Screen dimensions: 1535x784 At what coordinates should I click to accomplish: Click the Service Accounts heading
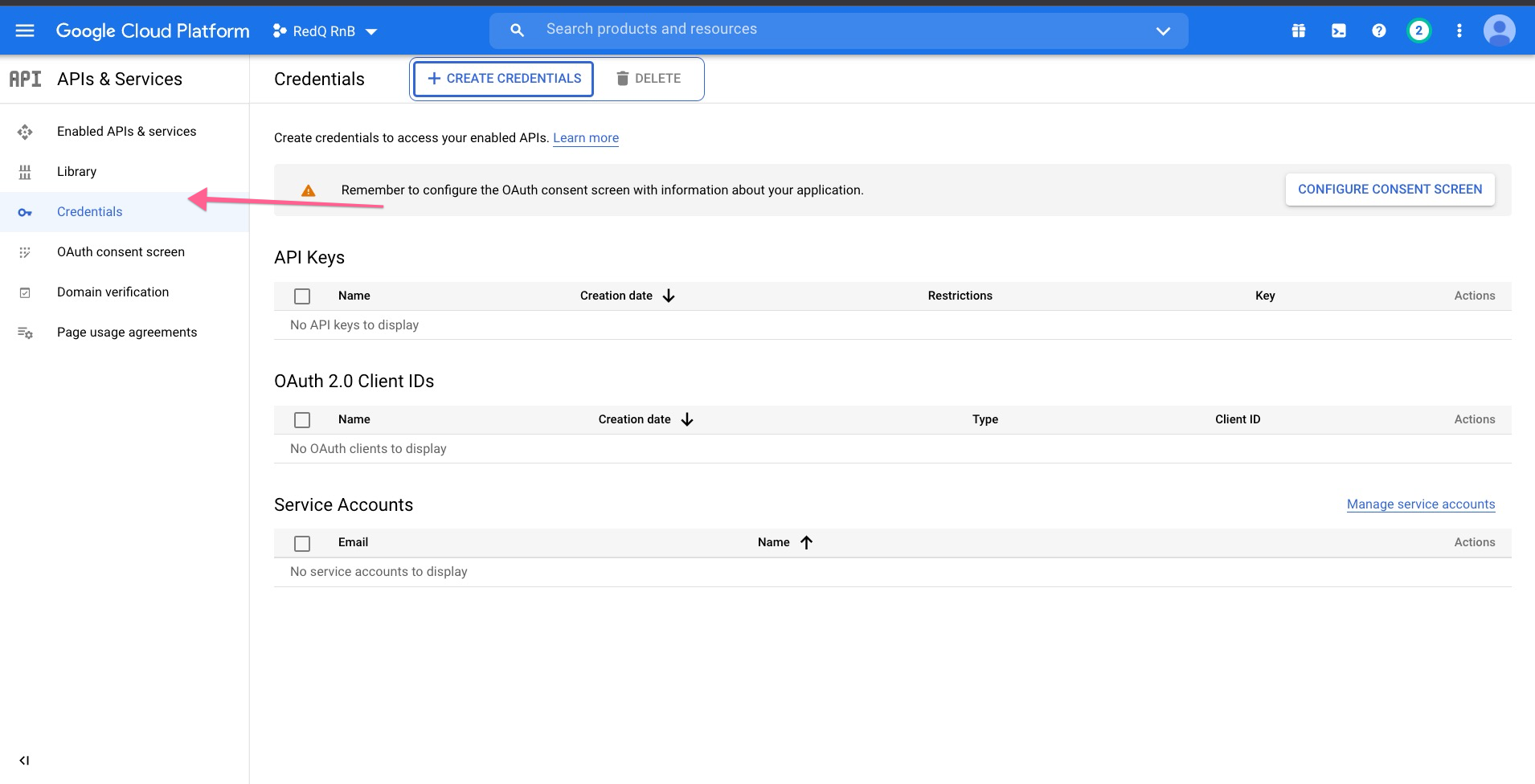pyautogui.click(x=343, y=505)
